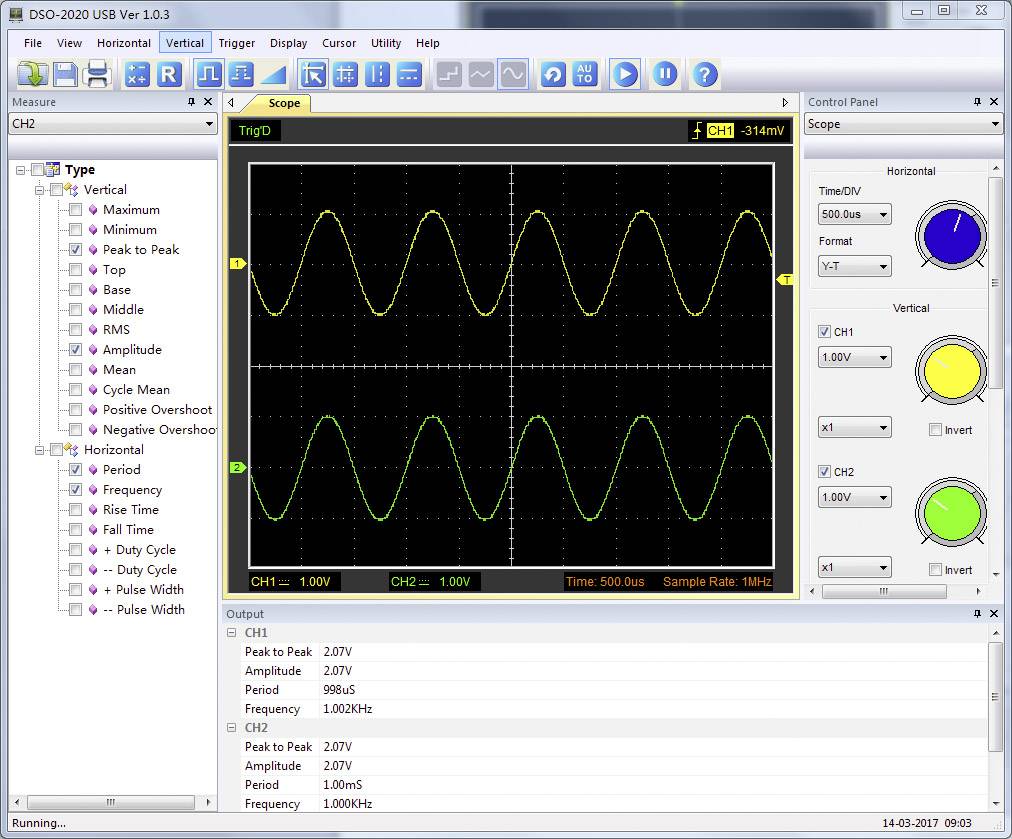Activate the AUTO setup function

(585, 73)
